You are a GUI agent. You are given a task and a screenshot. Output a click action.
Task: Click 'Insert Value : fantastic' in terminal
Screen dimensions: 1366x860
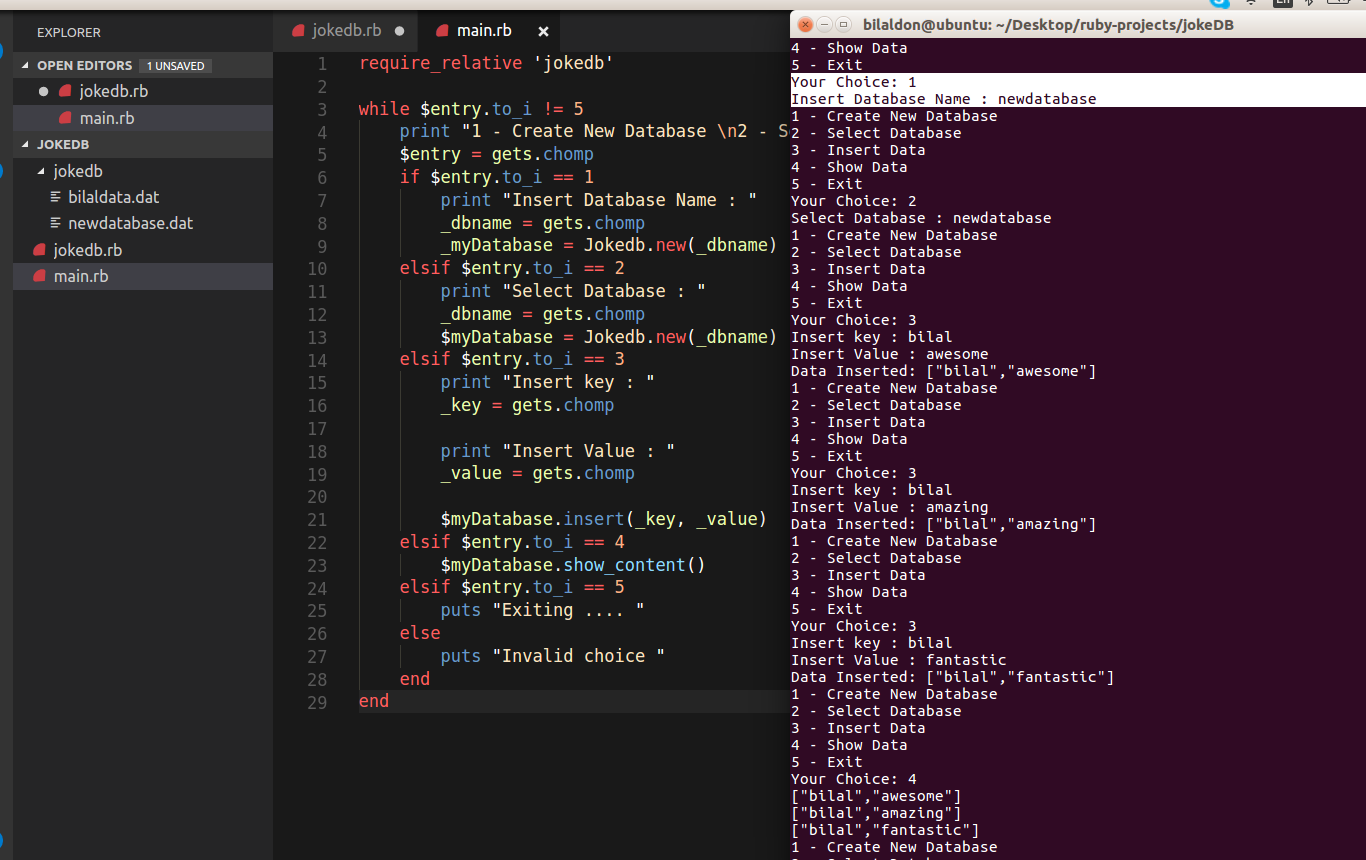pyautogui.click(x=899, y=660)
